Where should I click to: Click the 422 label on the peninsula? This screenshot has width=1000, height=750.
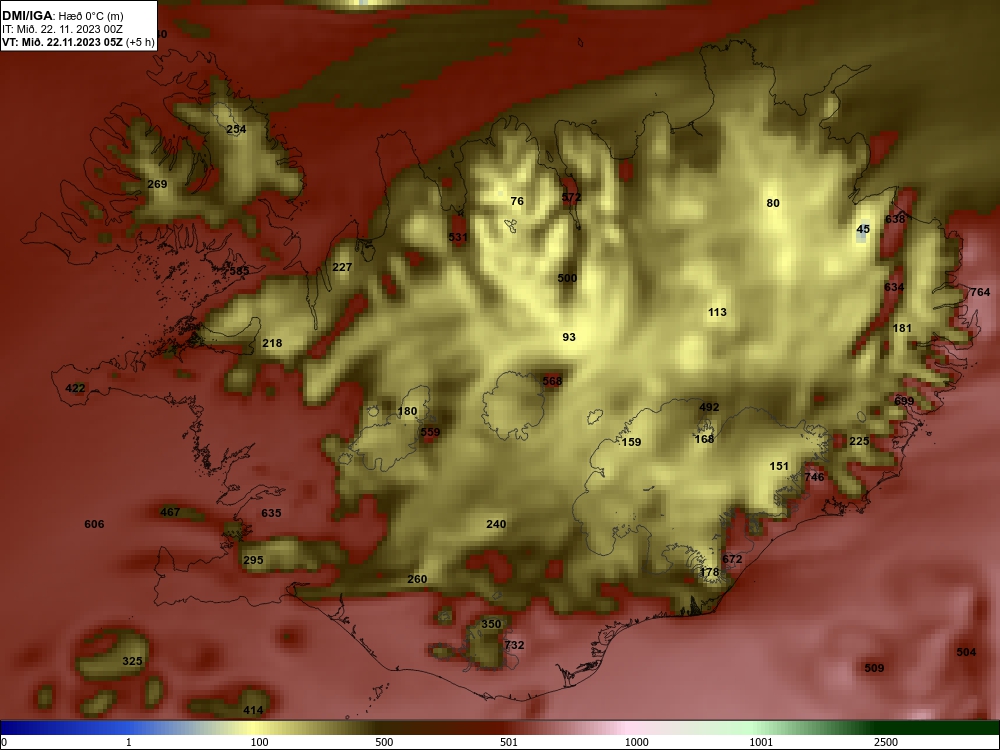75,388
